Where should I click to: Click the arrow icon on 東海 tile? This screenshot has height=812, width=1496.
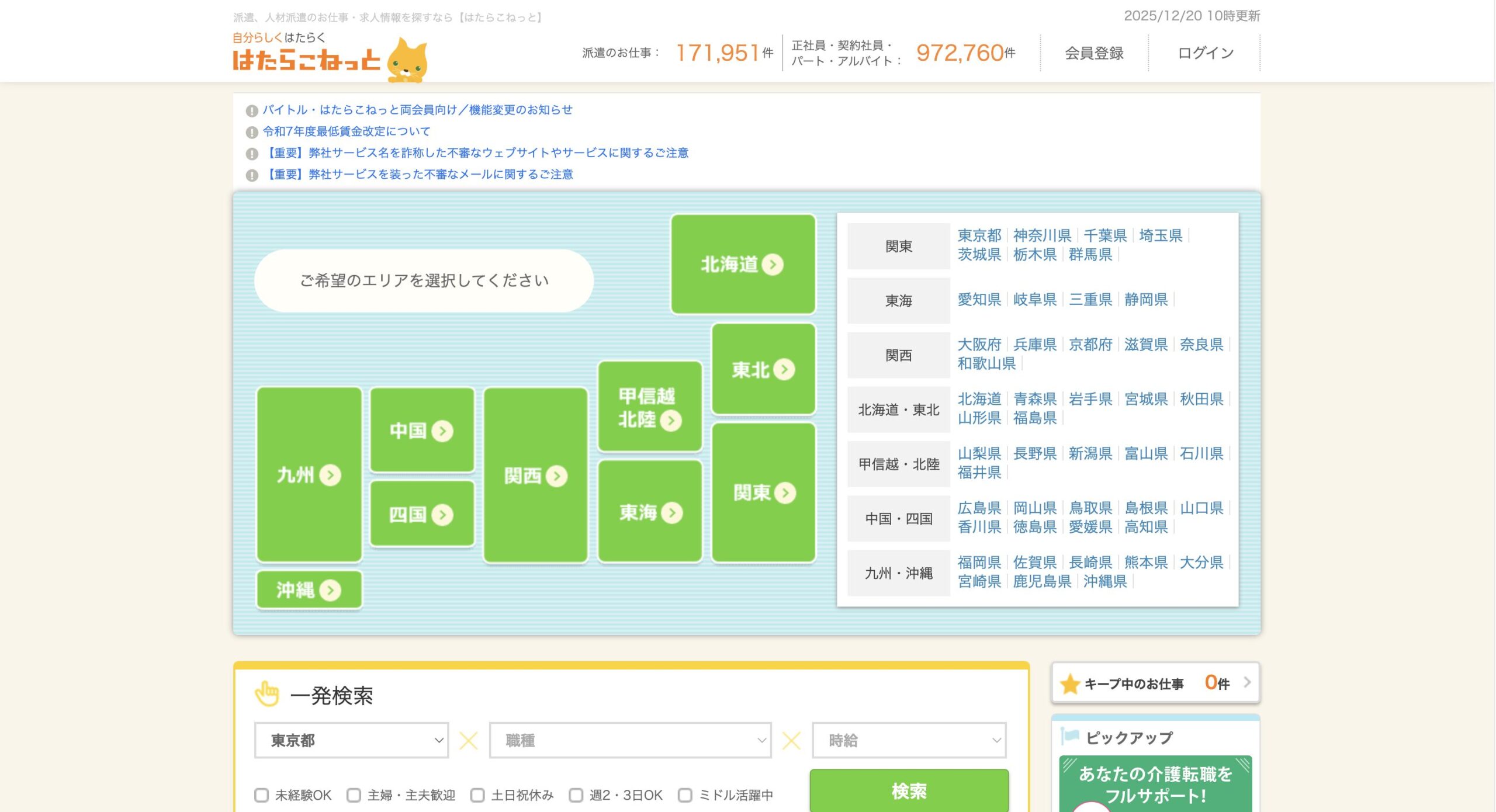tap(672, 513)
